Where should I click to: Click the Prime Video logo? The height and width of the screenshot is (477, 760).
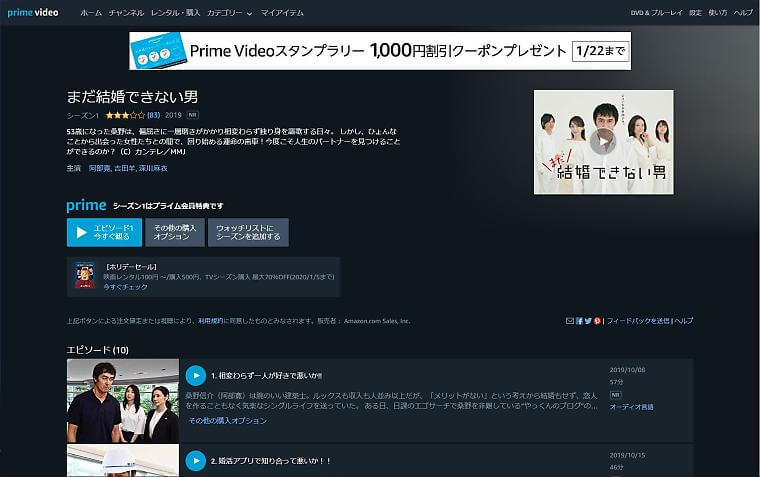[x=33, y=13]
